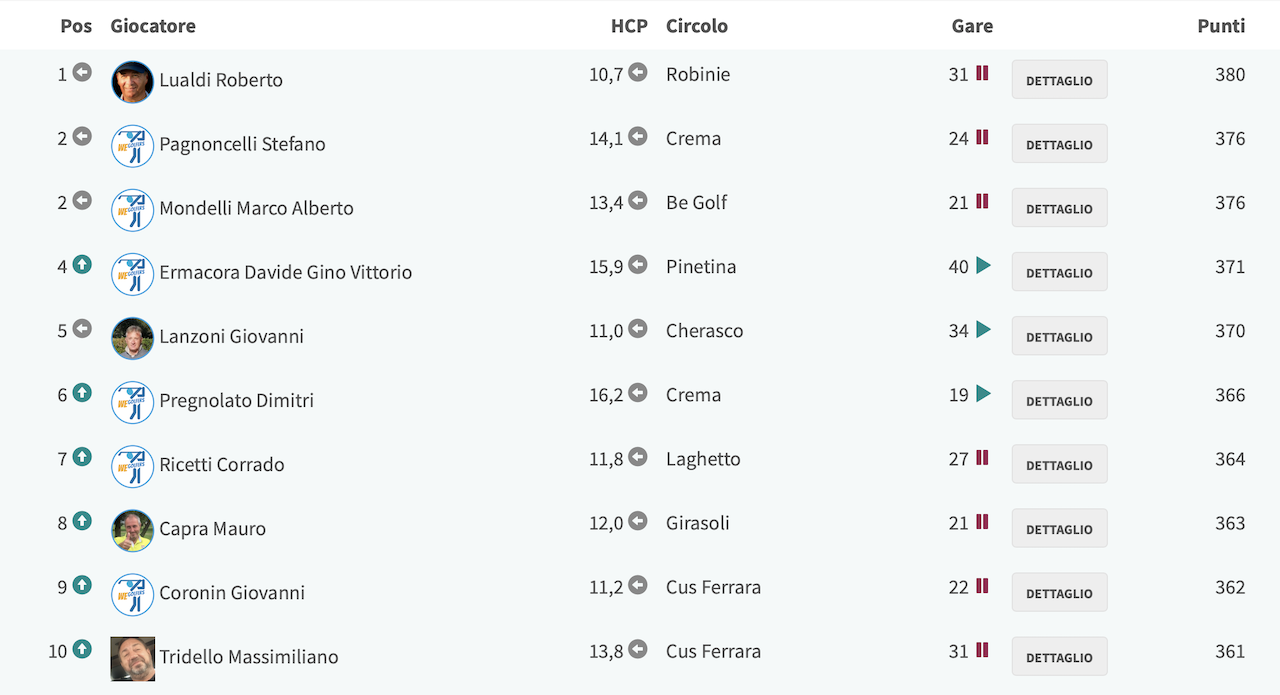The height and width of the screenshot is (695, 1280).
Task: Click the golf logo avatar of Pagnoncelli Stefano
Action: (132, 146)
